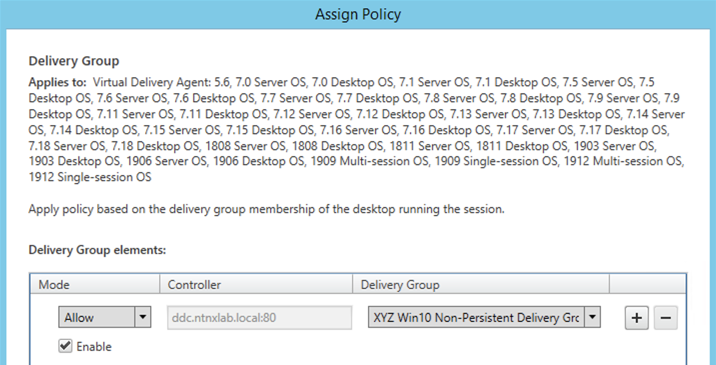Add a delivery group element with plus button
The height and width of the screenshot is (365, 716).
tap(637, 317)
